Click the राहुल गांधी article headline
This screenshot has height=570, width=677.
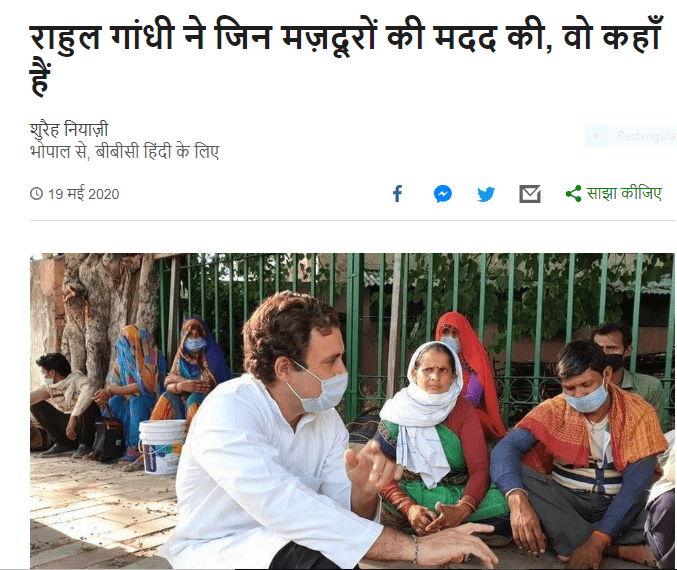pyautogui.click(x=345, y=57)
